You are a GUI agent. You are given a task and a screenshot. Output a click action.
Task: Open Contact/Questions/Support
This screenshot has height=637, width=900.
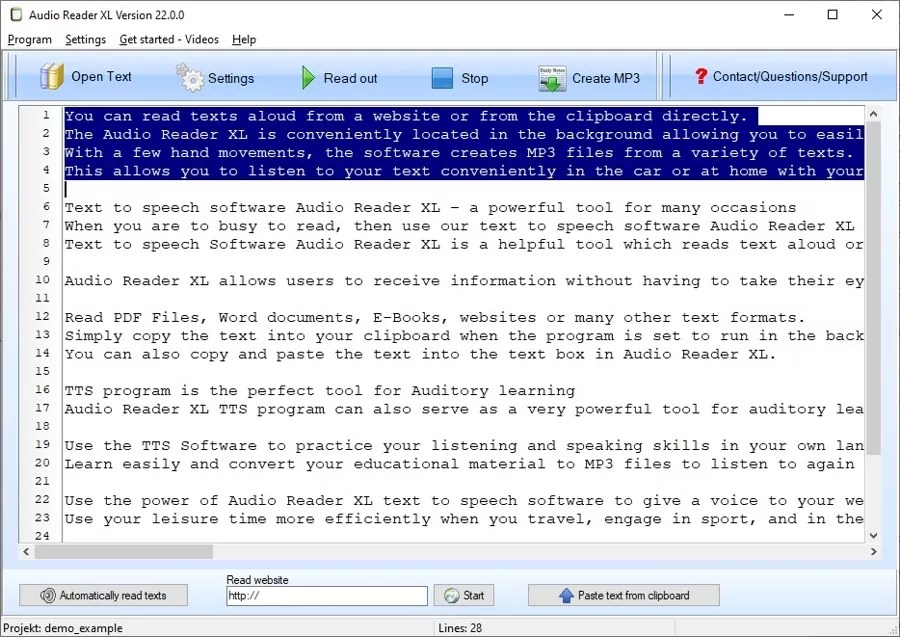781,76
